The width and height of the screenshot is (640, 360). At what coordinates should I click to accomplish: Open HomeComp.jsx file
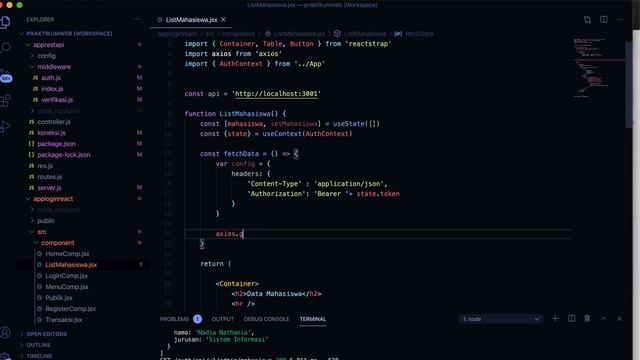click(67, 254)
